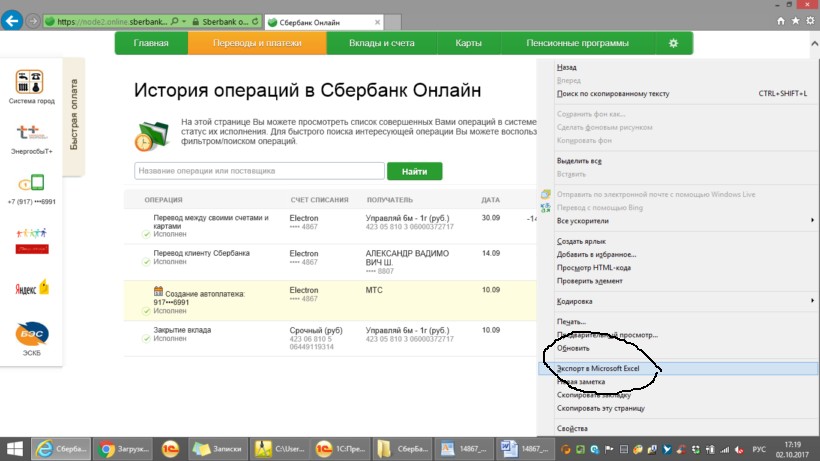Choose Обновить in context menu
820x461 pixels.
(x=573, y=348)
